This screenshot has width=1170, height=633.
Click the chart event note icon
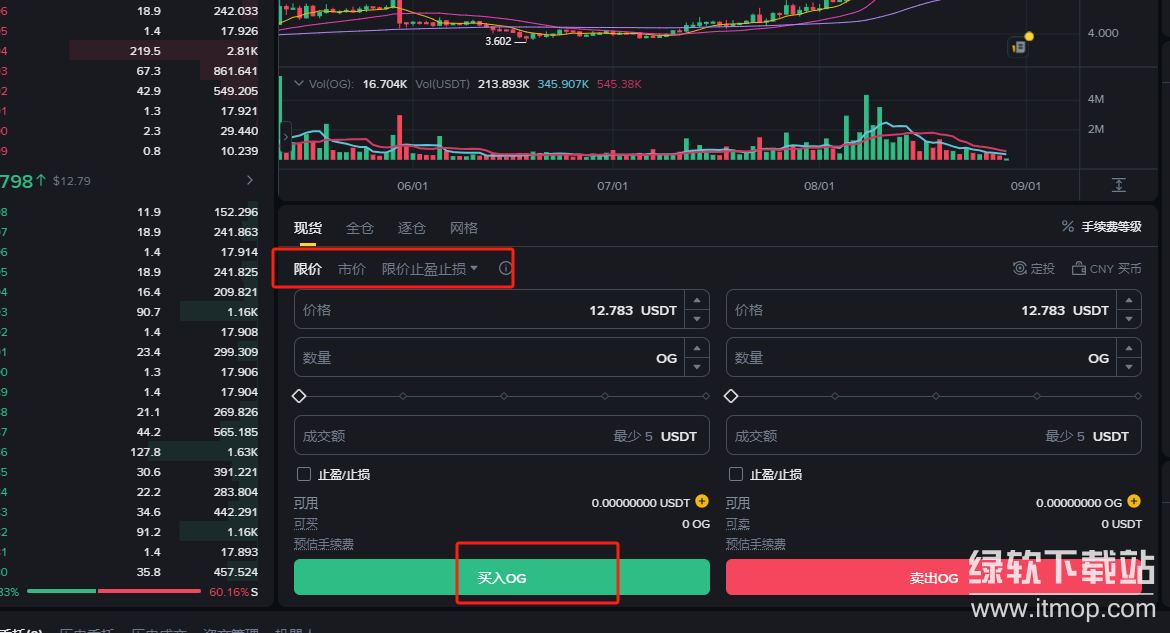coord(1018,47)
